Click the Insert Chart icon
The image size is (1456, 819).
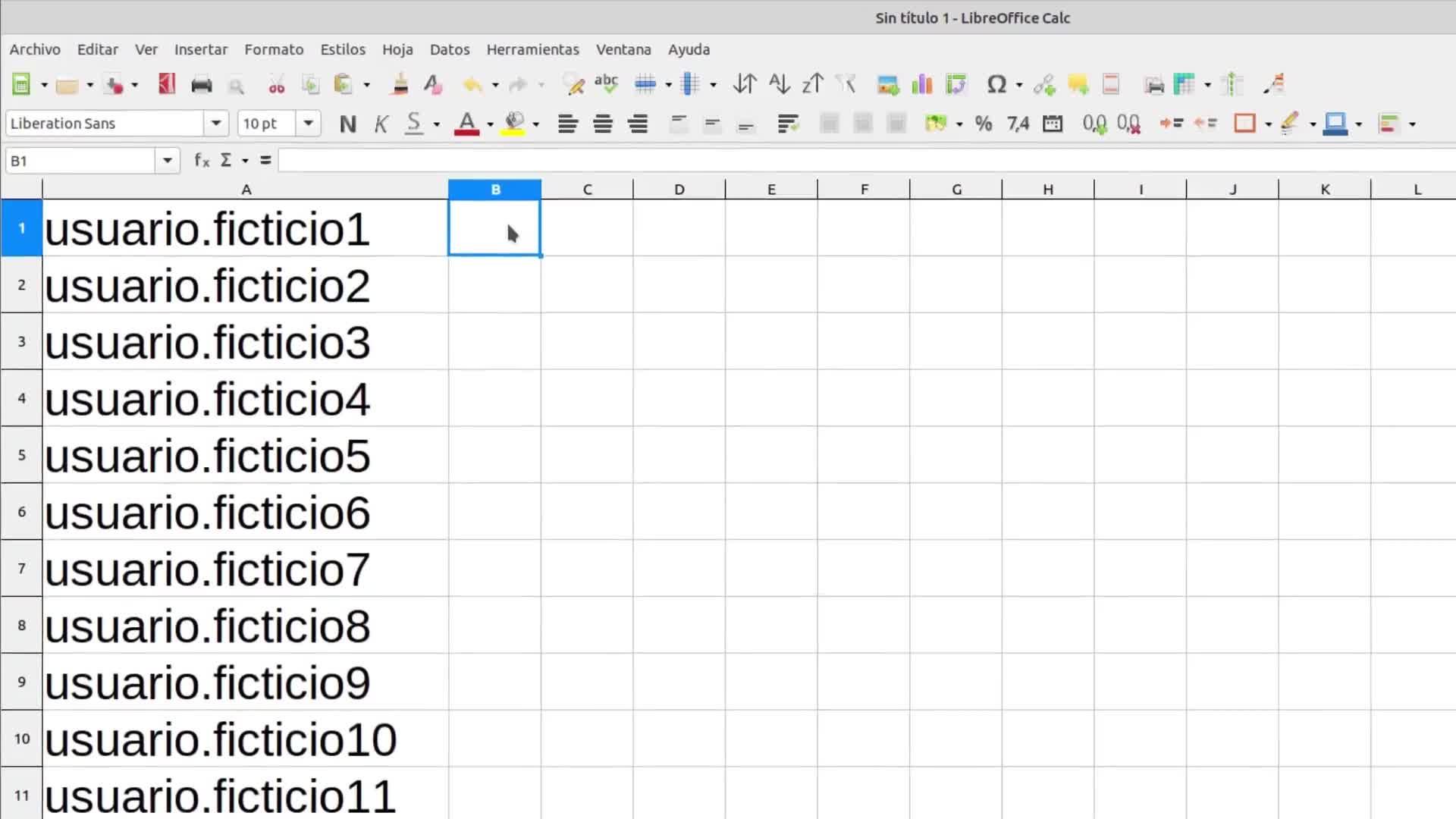(x=921, y=84)
